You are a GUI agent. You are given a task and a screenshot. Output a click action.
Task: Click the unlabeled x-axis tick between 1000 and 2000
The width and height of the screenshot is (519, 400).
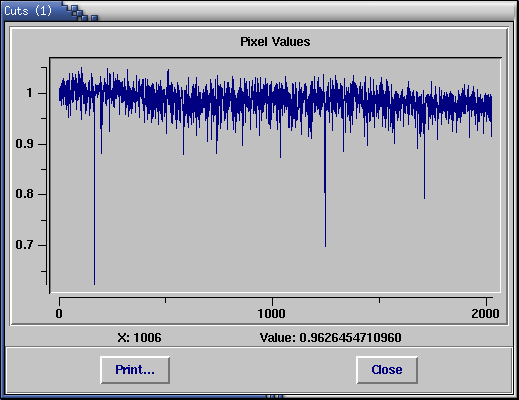point(379,300)
